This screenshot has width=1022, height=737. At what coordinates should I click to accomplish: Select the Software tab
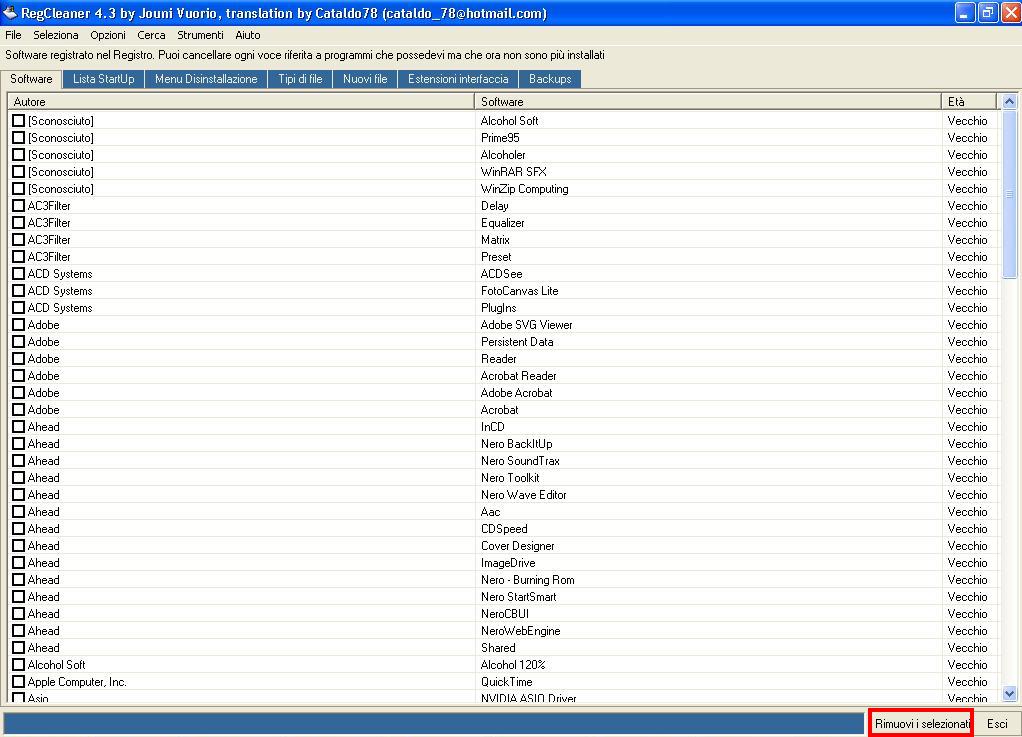[x=31, y=79]
